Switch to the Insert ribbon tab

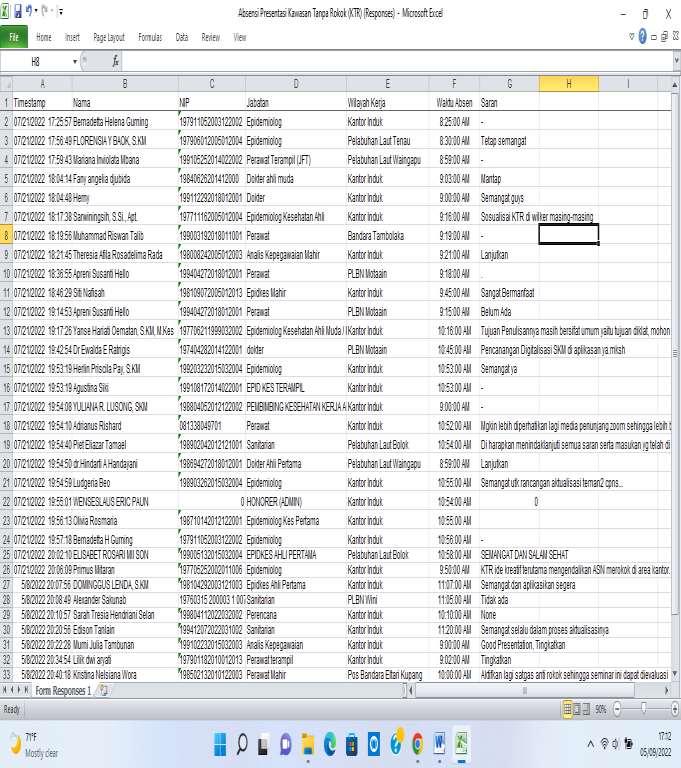click(x=72, y=37)
